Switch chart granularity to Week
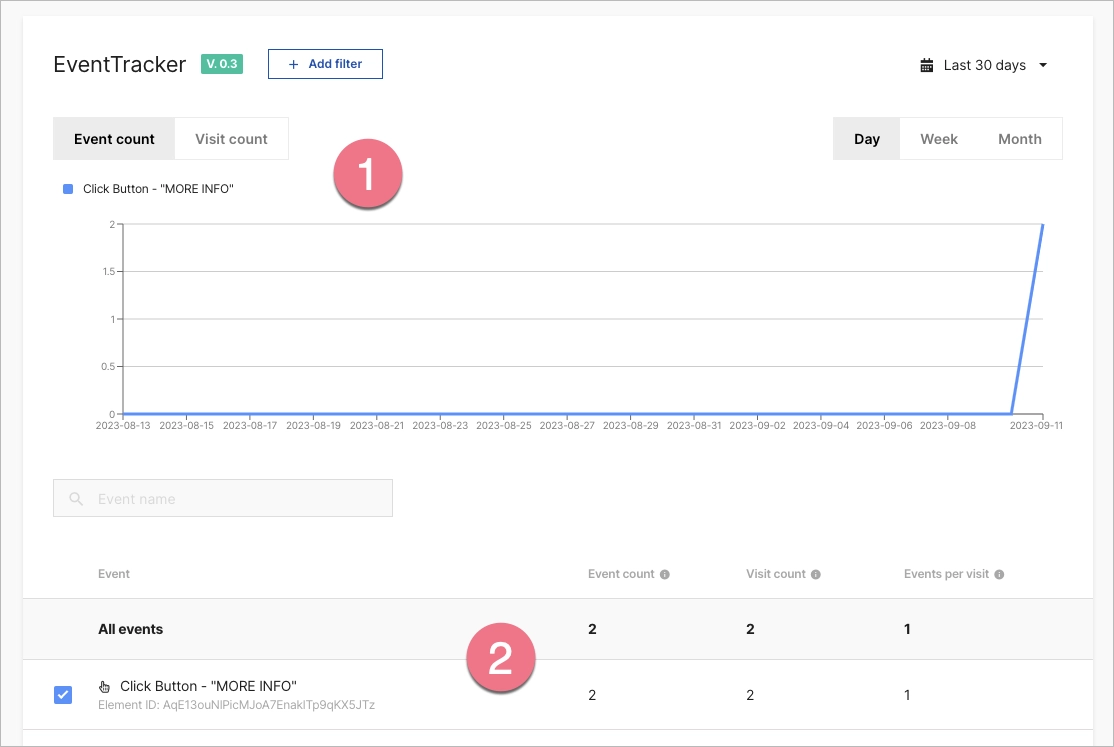Viewport: 1114px width, 747px height. tap(938, 139)
